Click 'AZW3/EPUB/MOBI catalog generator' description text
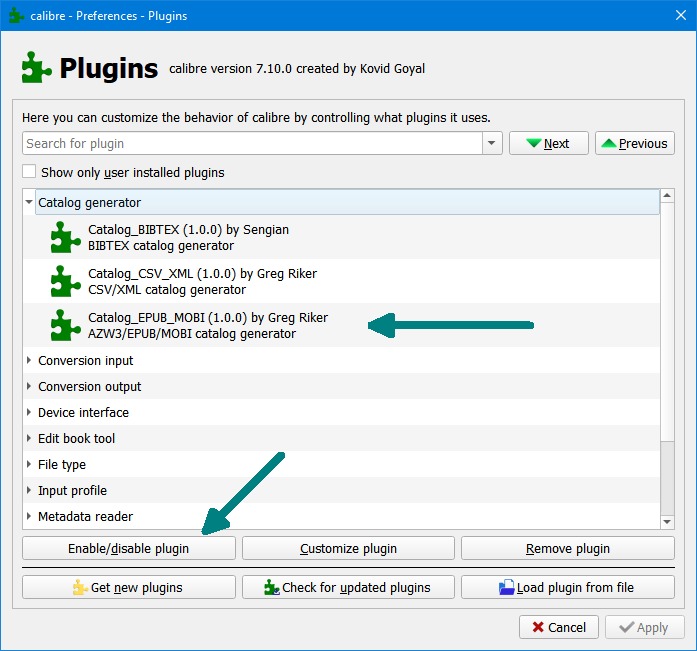697x651 pixels. pyautogui.click(x=192, y=334)
